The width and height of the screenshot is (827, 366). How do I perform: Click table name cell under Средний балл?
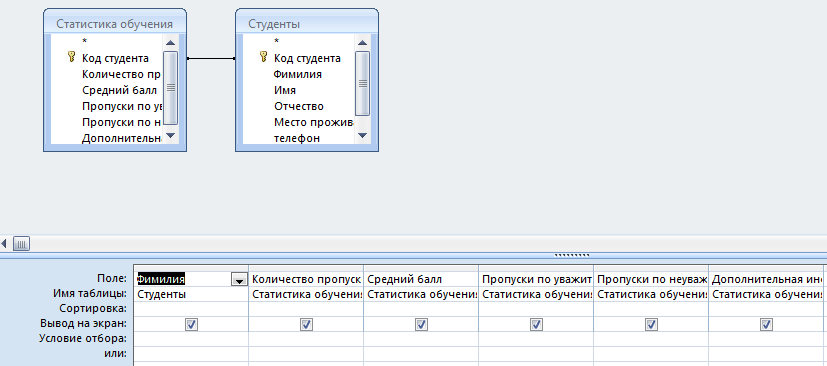(421, 294)
